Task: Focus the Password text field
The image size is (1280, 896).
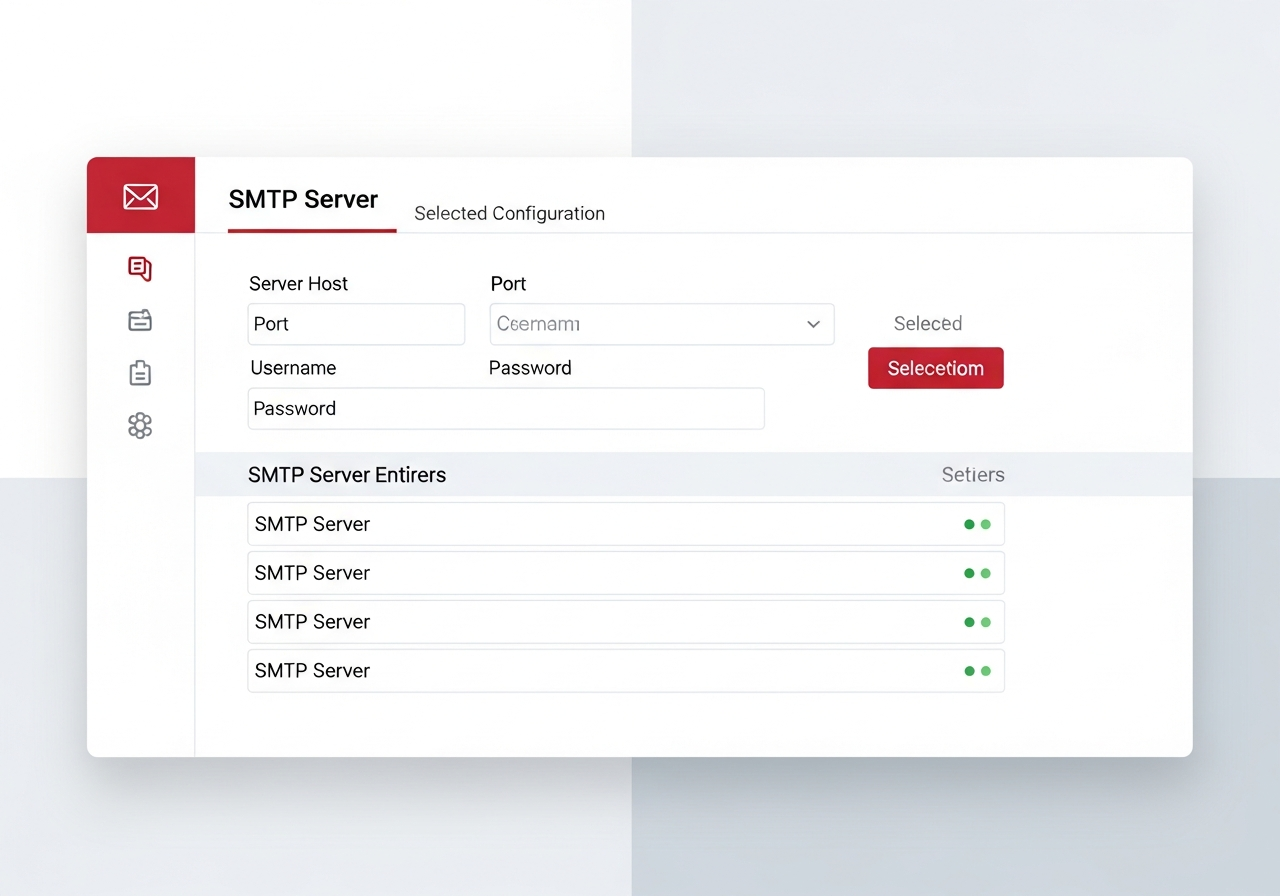Action: pyautogui.click(x=506, y=408)
